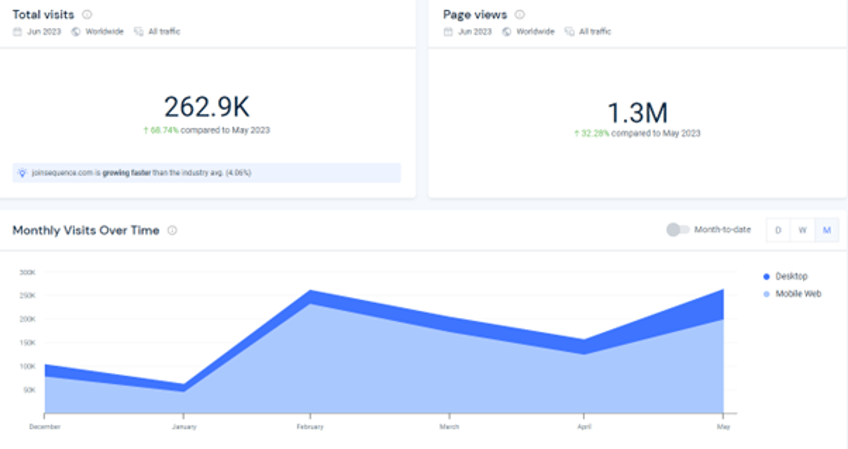Switch chart granularity to D (daily)

tap(779, 230)
